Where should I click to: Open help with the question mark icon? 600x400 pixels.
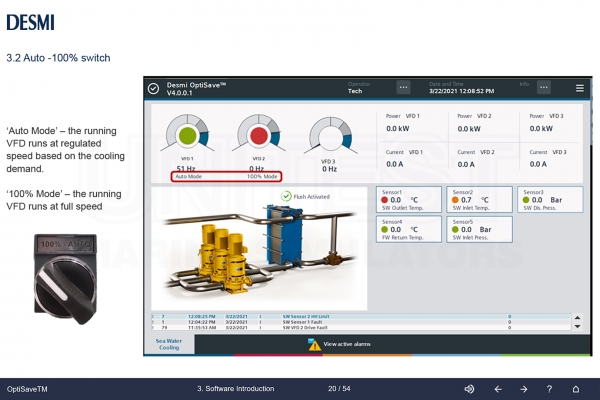coord(549,389)
